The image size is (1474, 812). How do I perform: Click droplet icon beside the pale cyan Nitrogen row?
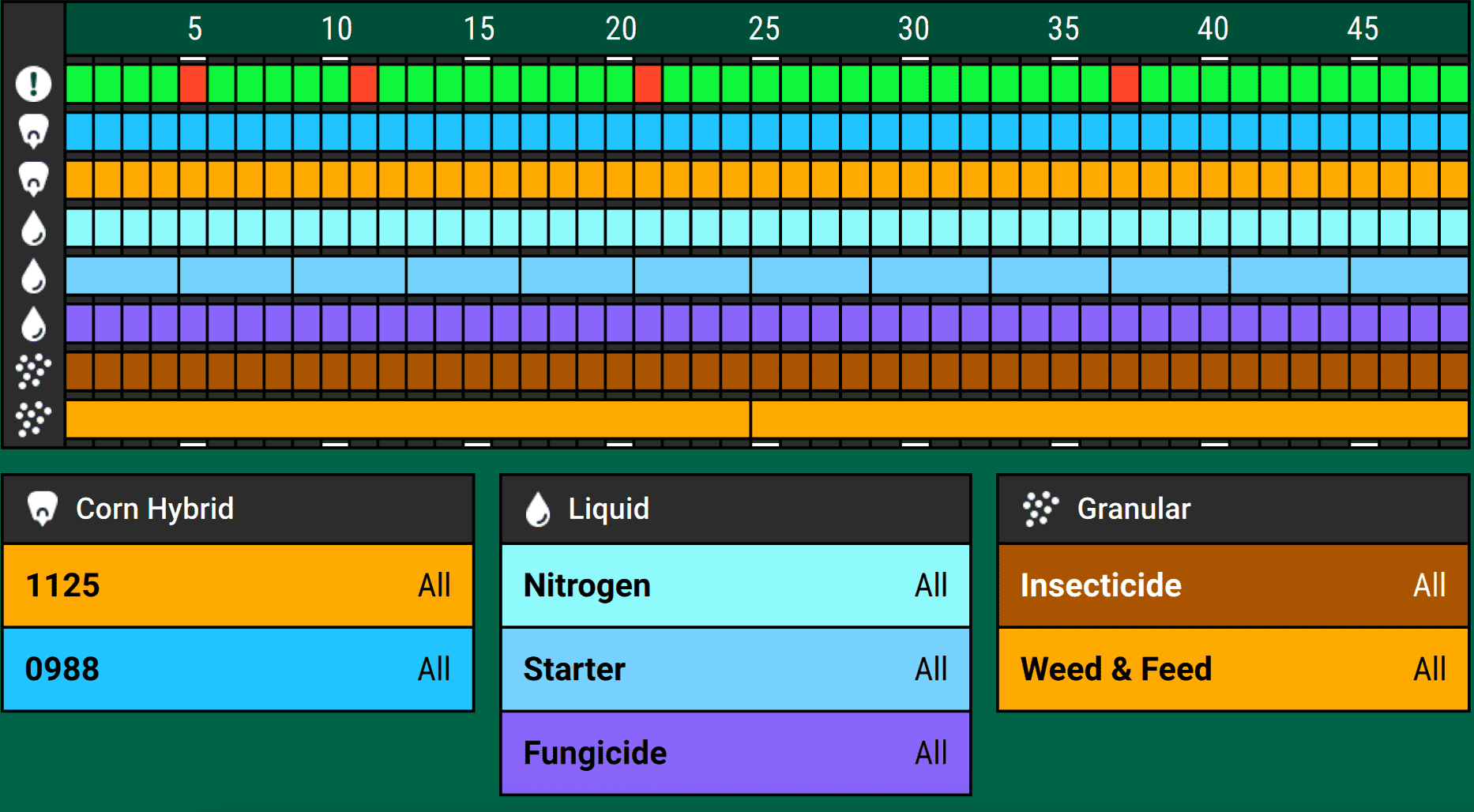(x=33, y=228)
